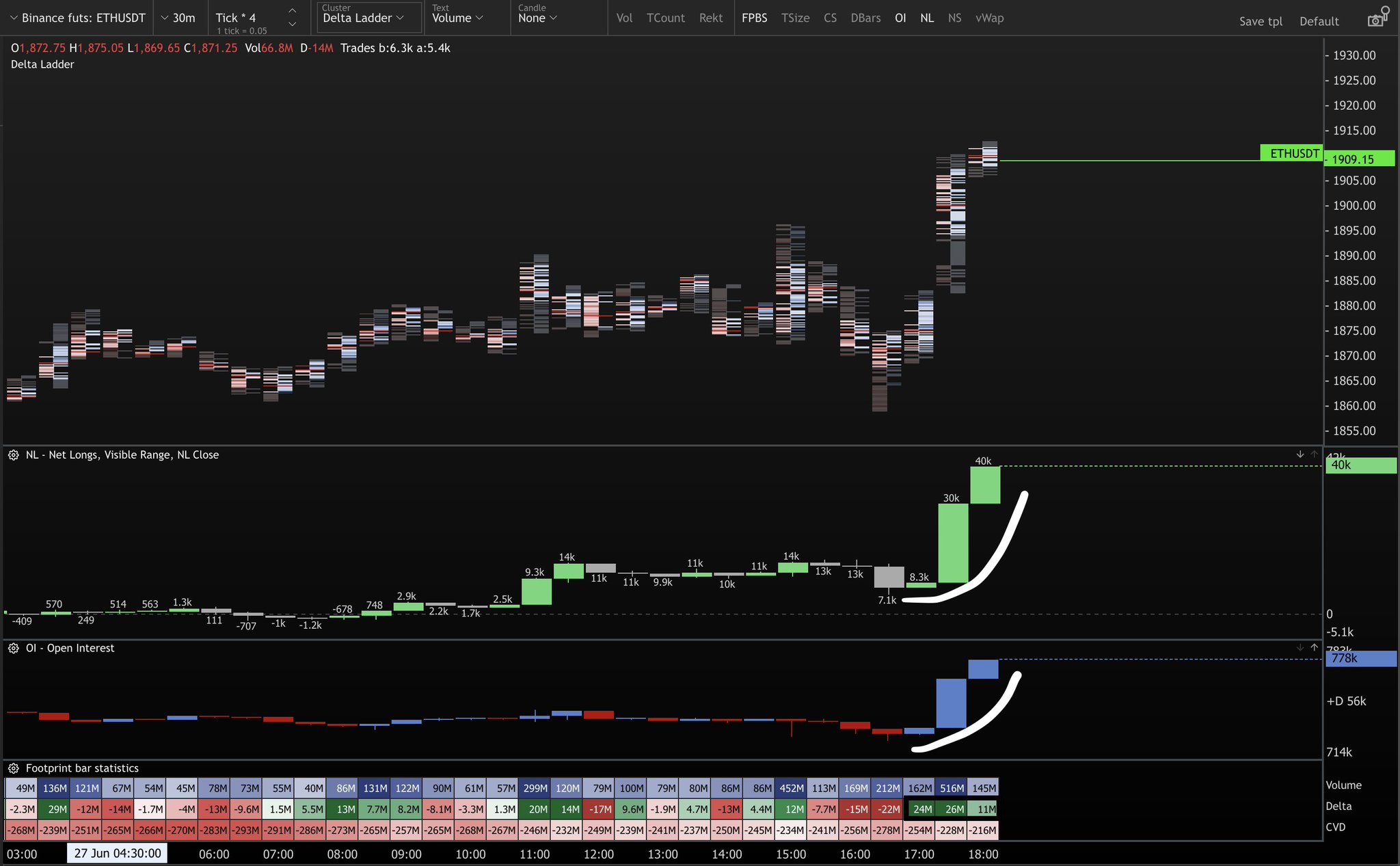Move NL pane up arrow

pyautogui.click(x=1314, y=454)
